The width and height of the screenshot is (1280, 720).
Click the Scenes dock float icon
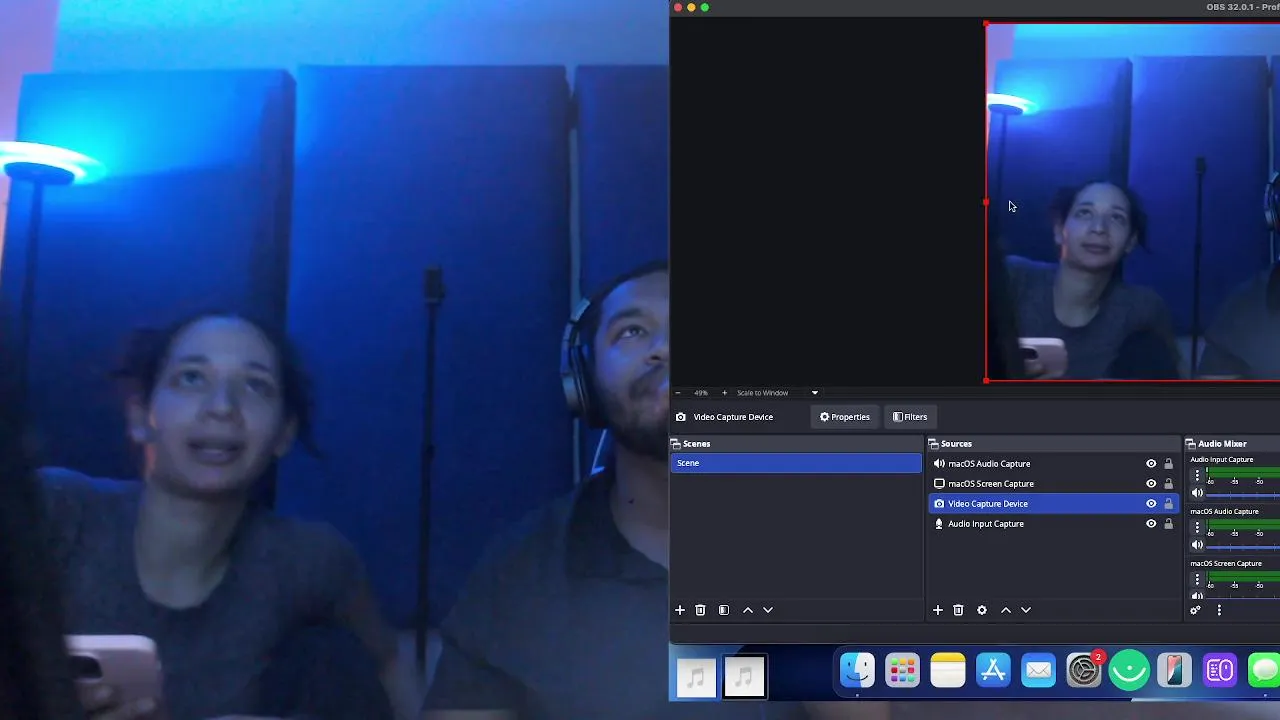point(676,444)
